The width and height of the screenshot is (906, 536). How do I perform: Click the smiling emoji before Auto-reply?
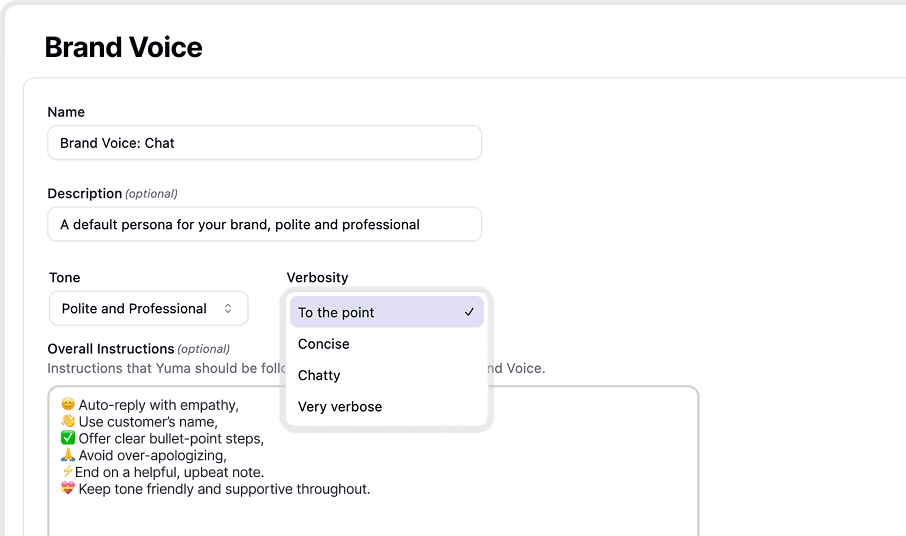coord(68,405)
